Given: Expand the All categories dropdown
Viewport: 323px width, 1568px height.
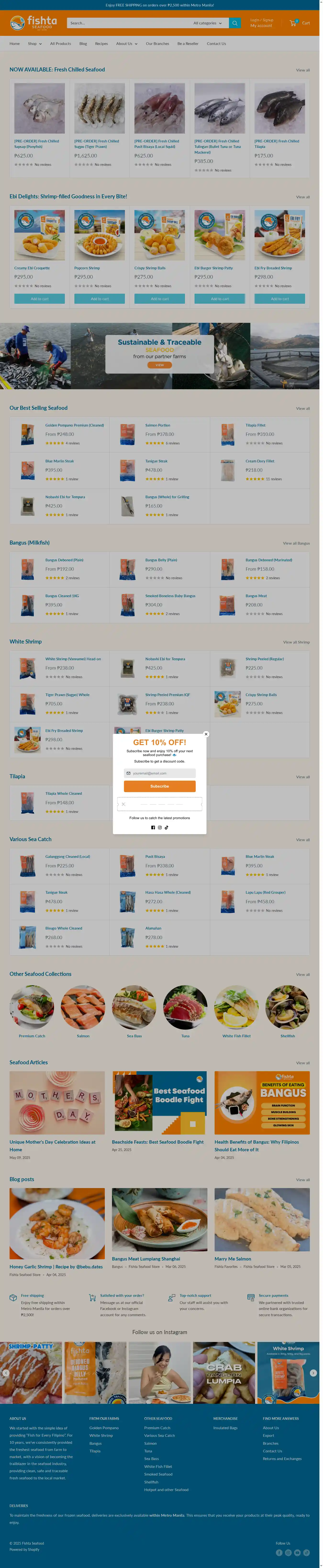Looking at the screenshot, I should point(207,23).
